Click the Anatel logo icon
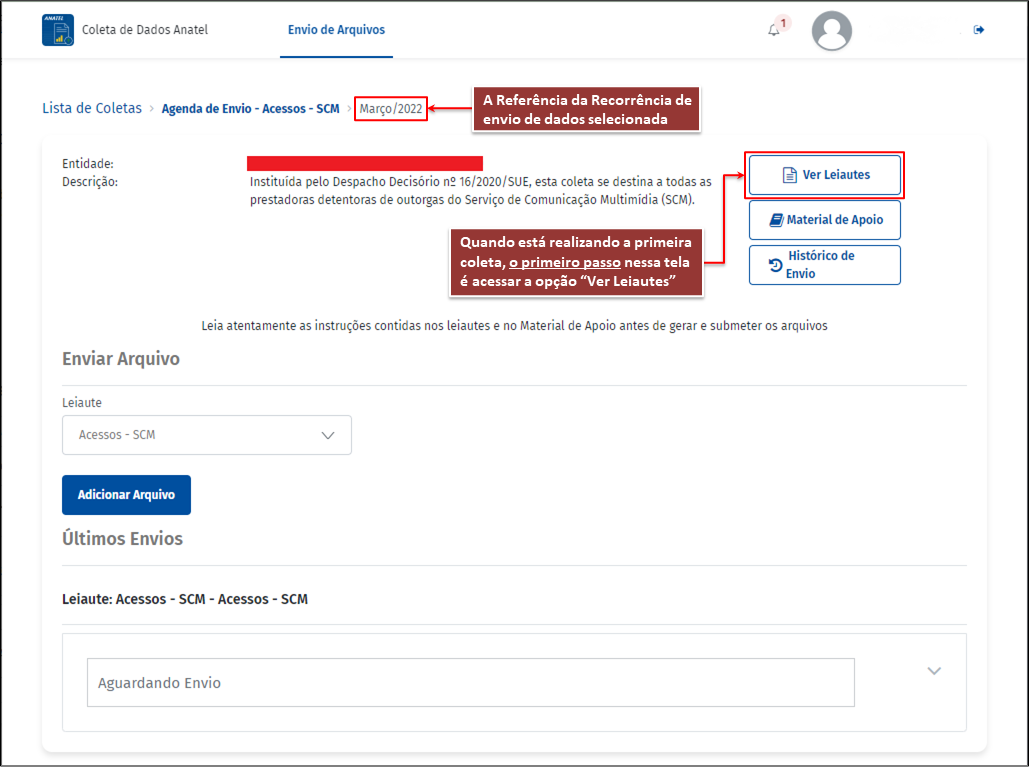 point(57,30)
